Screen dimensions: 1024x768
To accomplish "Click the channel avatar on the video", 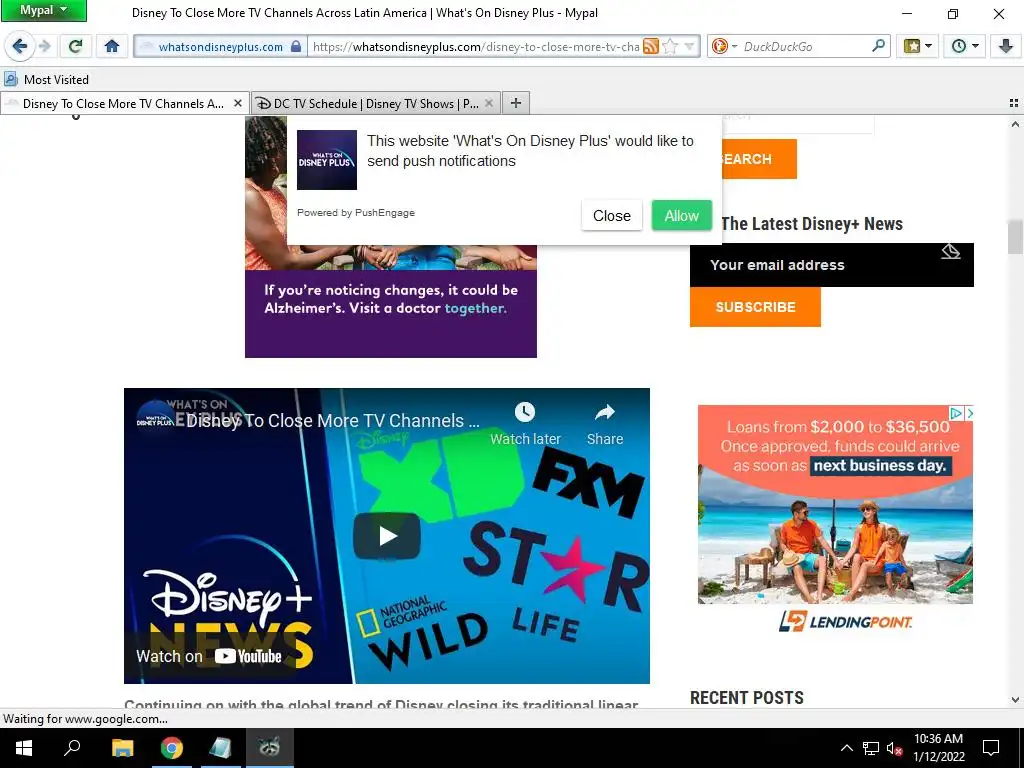I will [x=154, y=421].
